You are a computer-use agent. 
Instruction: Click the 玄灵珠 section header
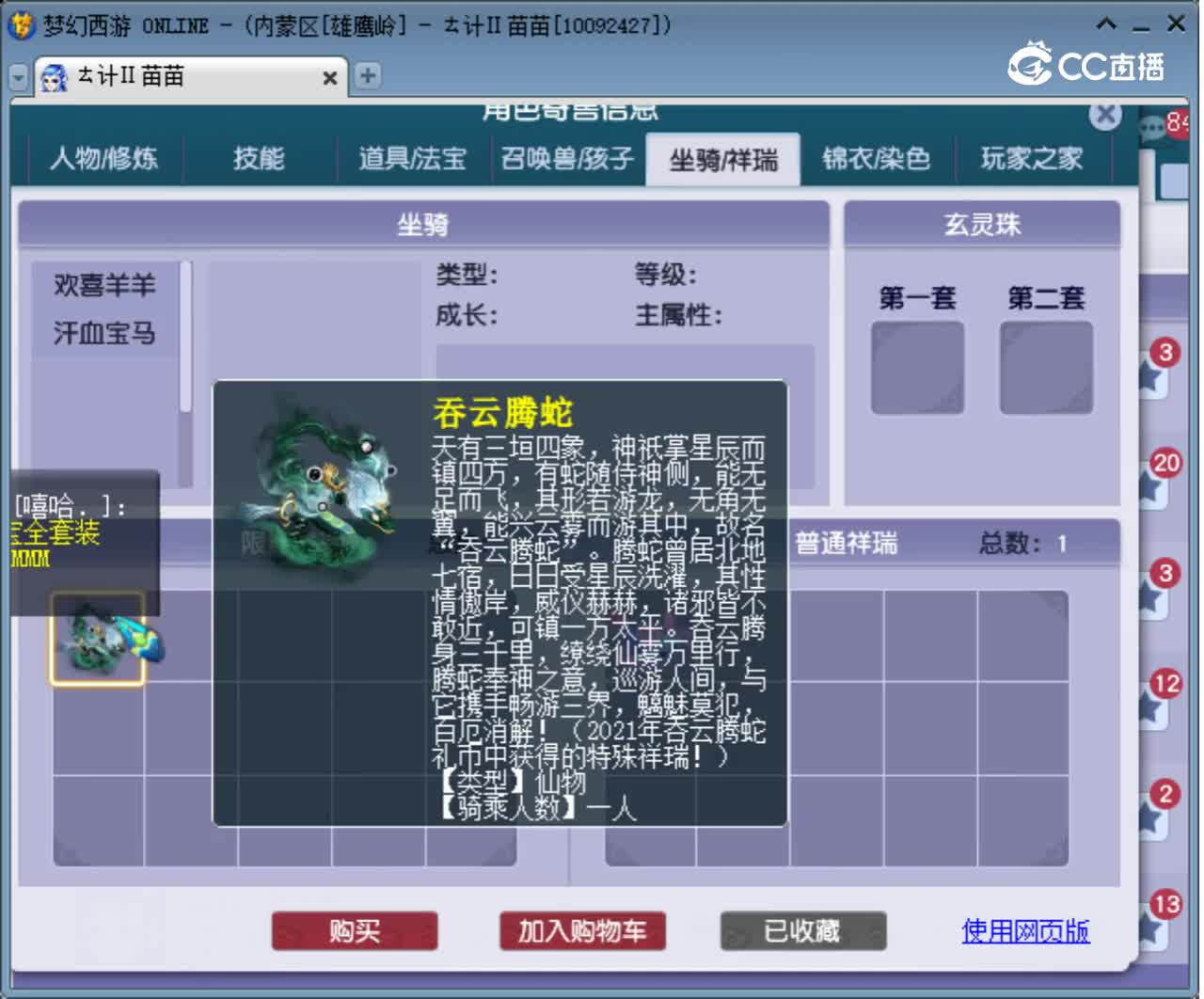[x=982, y=224]
